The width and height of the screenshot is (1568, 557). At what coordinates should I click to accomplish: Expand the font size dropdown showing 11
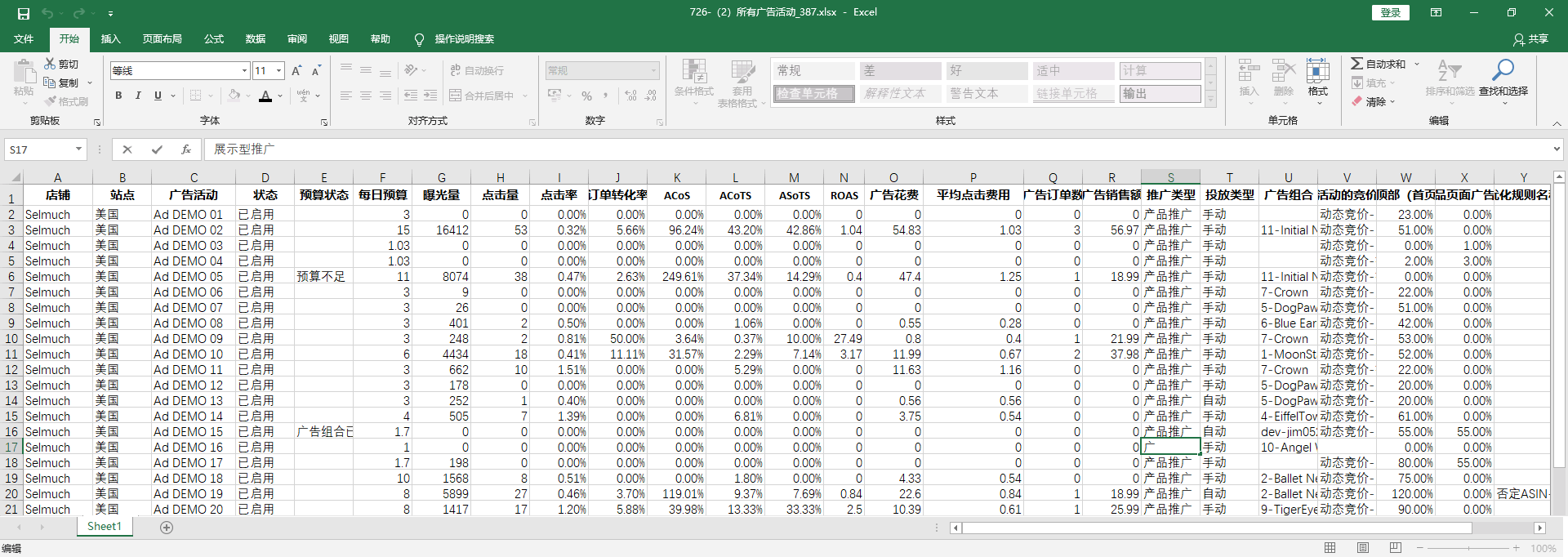(x=278, y=71)
